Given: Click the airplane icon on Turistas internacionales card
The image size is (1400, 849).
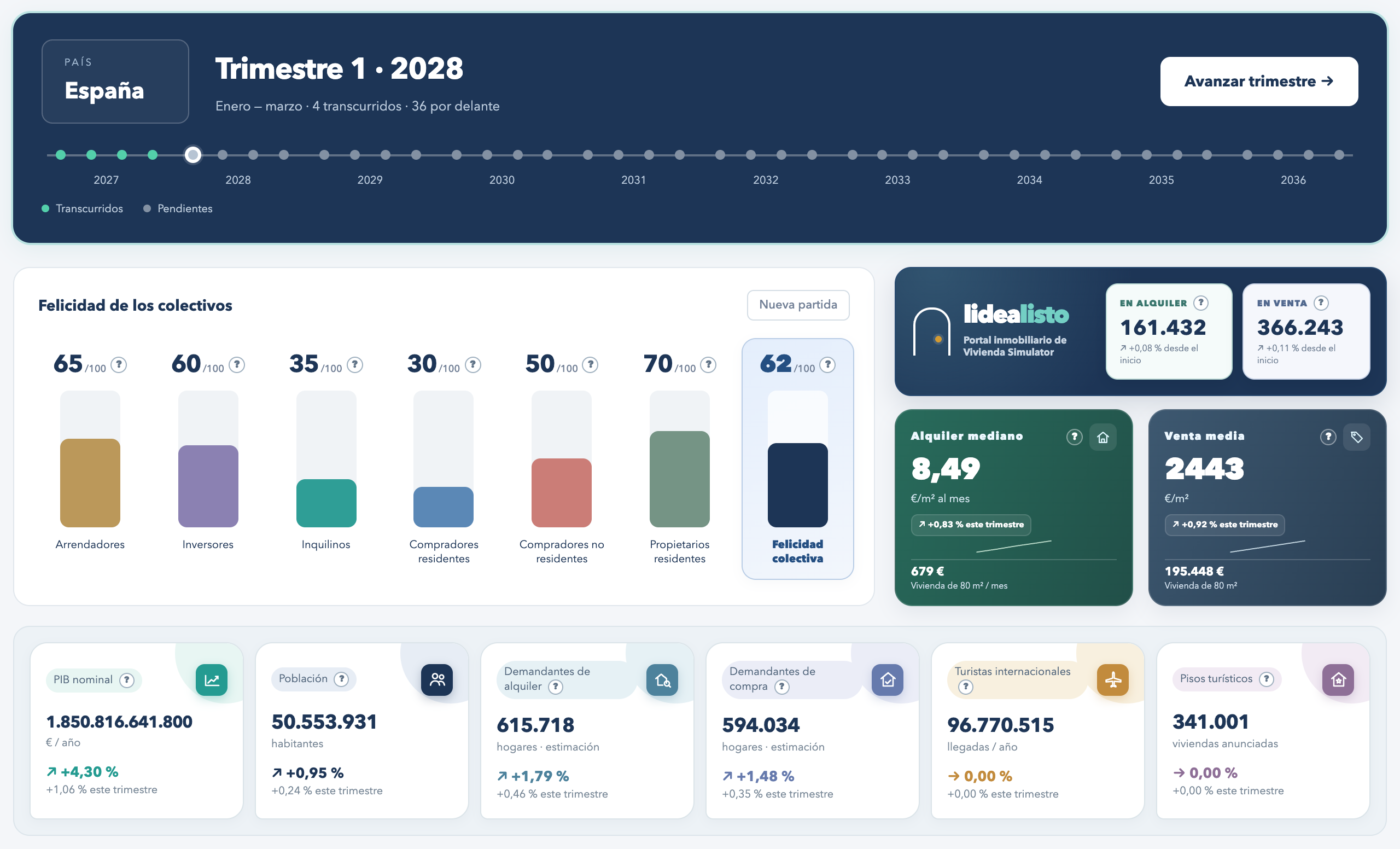Looking at the screenshot, I should [1113, 679].
